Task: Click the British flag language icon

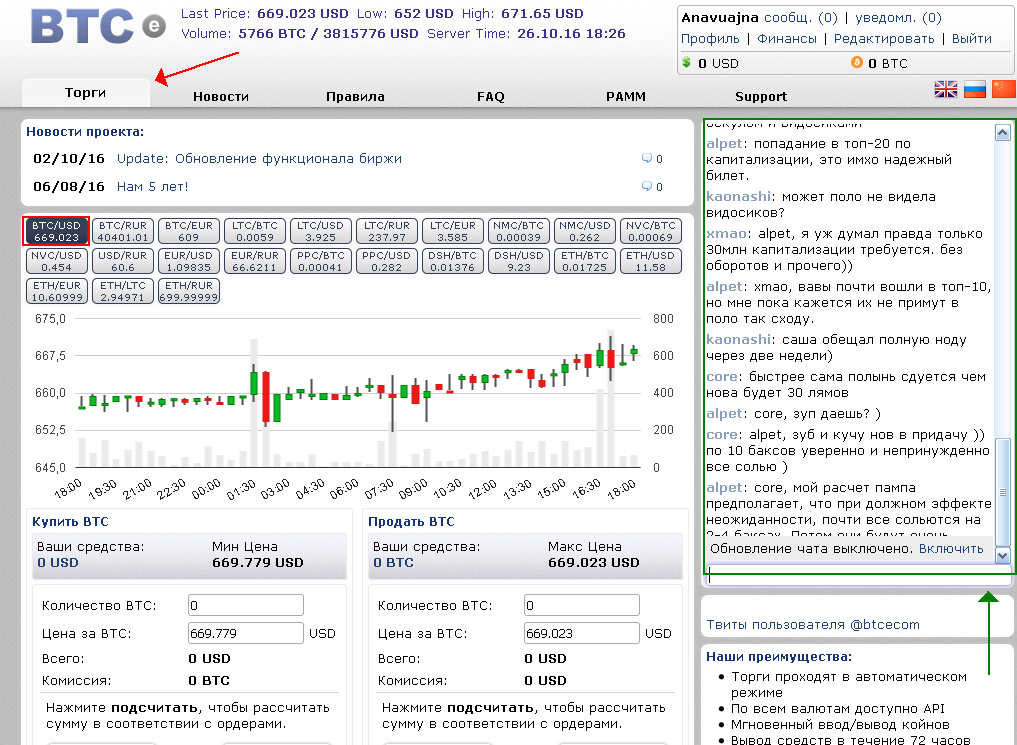Action: coord(945,90)
